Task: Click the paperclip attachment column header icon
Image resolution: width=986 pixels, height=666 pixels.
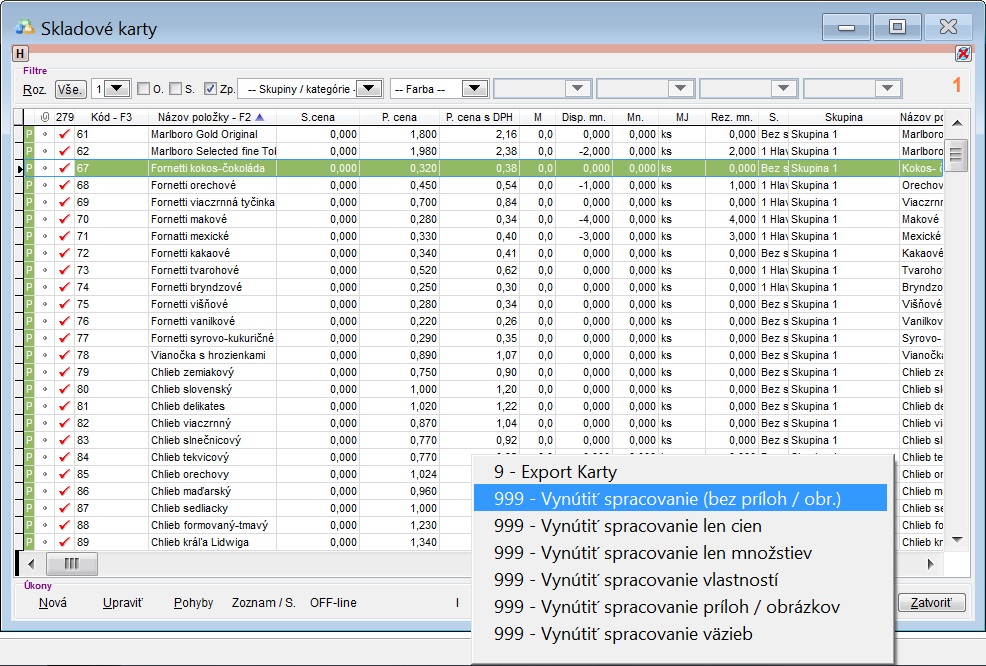Action: click(44, 118)
